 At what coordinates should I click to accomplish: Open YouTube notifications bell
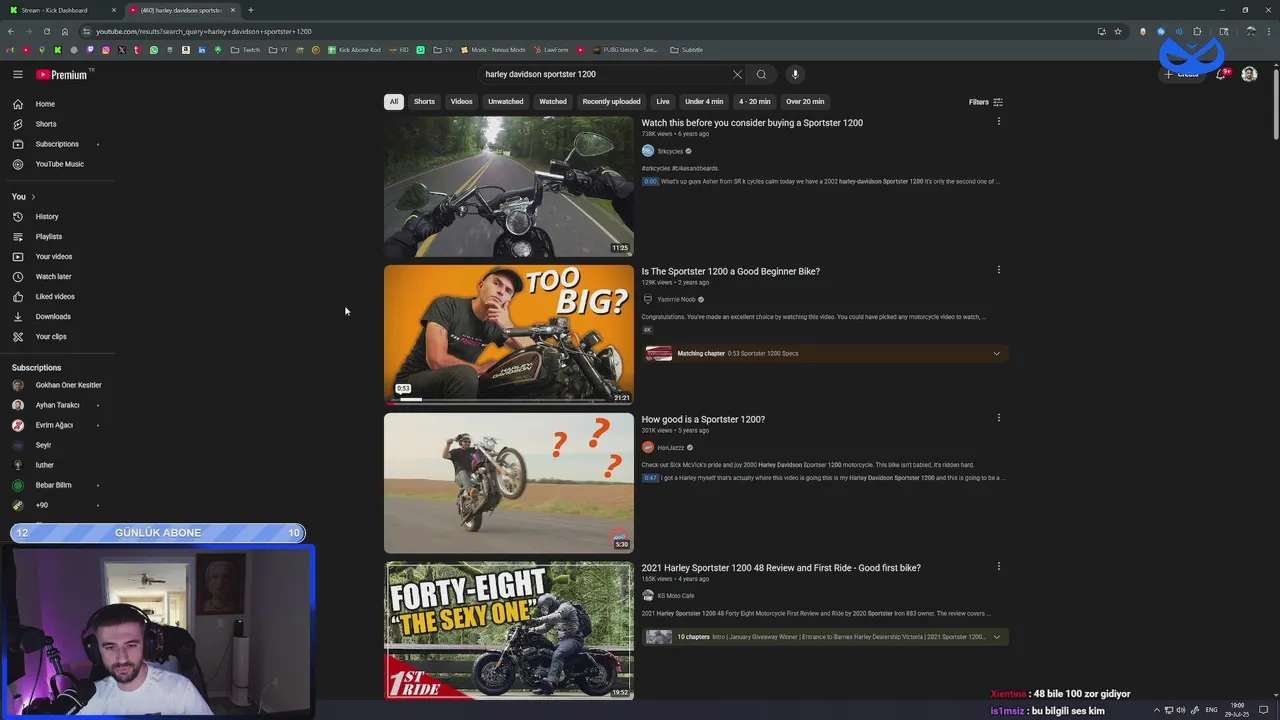pos(1220,75)
